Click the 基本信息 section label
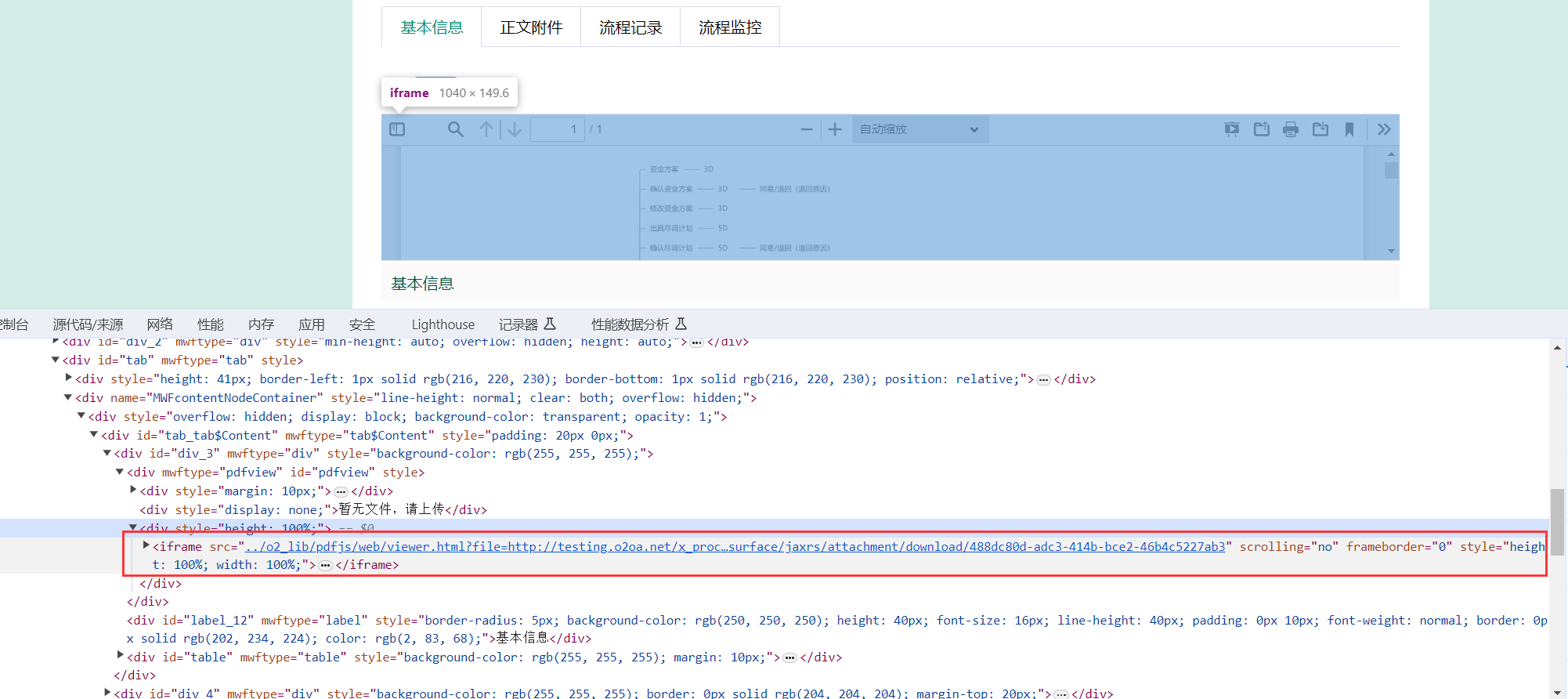 pos(423,284)
